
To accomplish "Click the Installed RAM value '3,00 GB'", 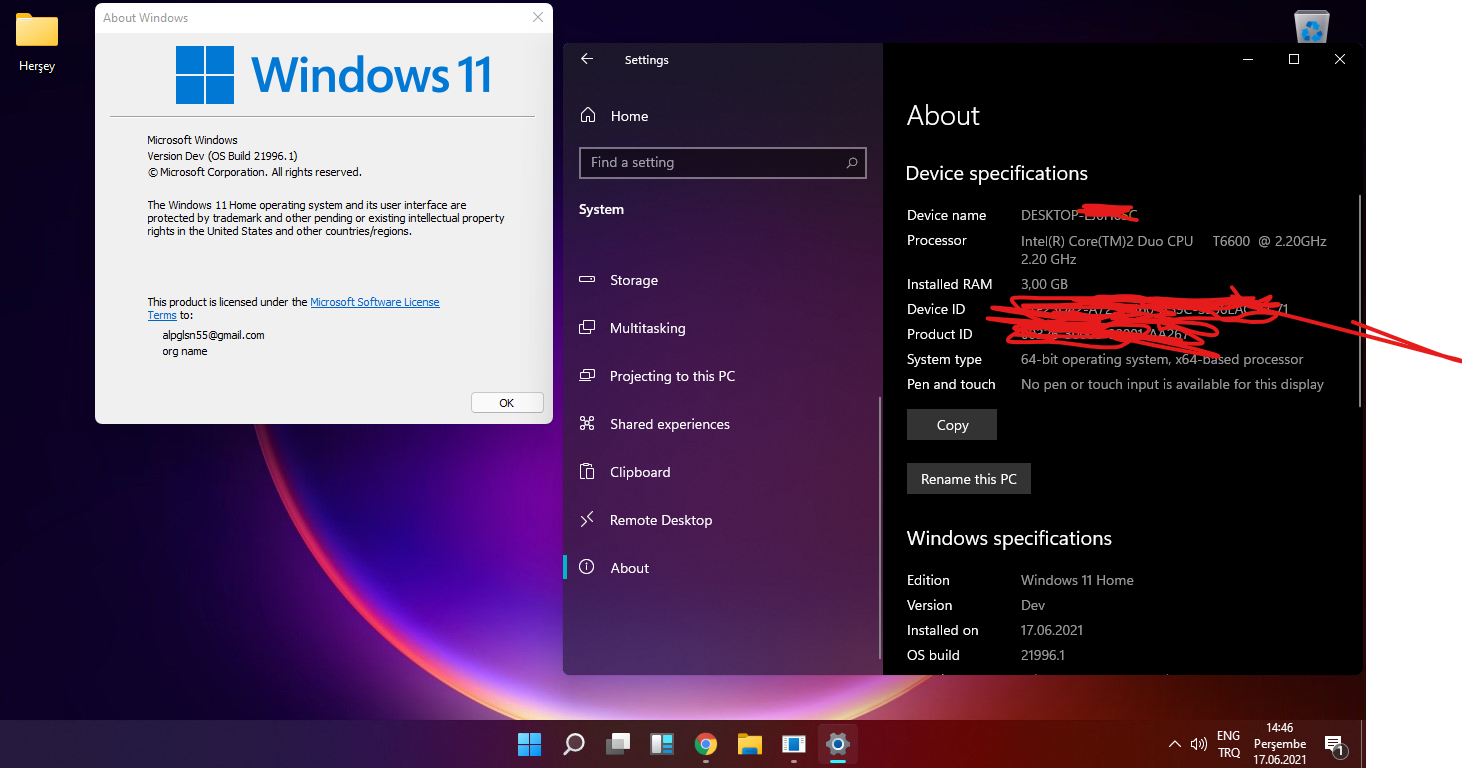I will [1044, 284].
